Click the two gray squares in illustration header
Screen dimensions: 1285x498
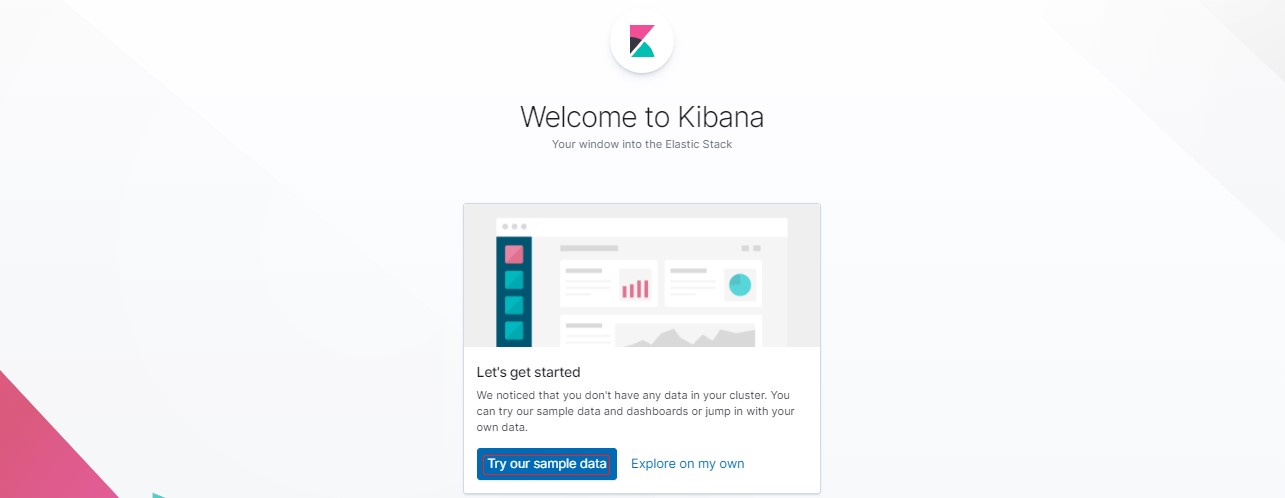tap(751, 248)
